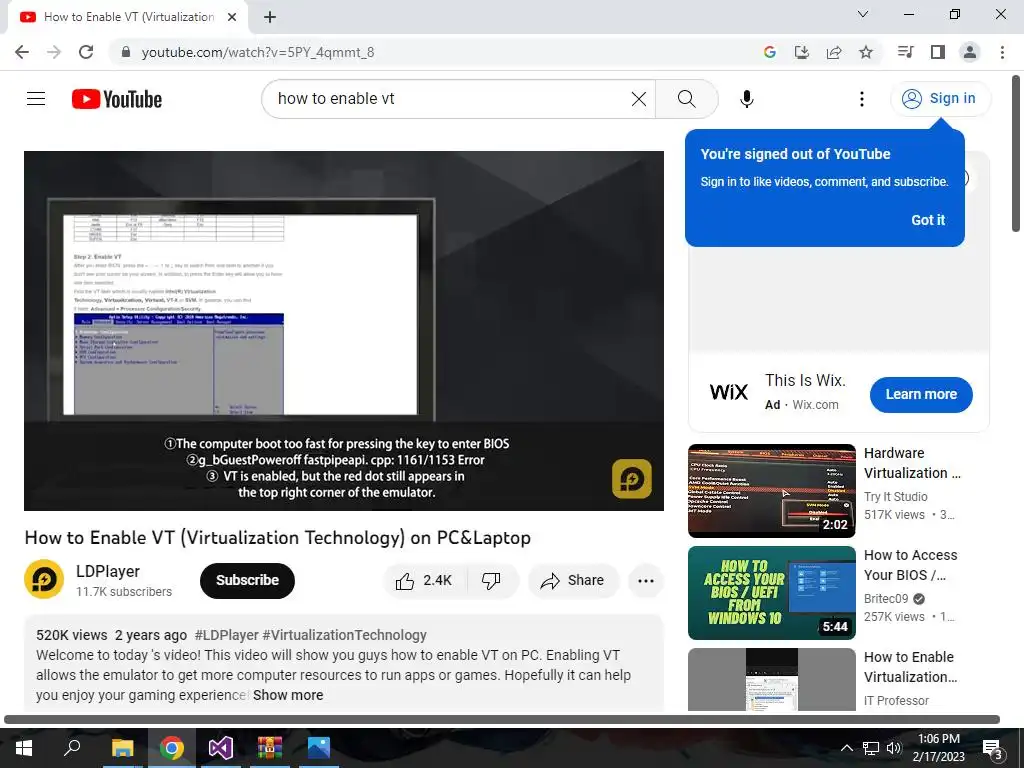Open Chrome three-dot menu
The image size is (1024, 768).
(x=1002, y=52)
